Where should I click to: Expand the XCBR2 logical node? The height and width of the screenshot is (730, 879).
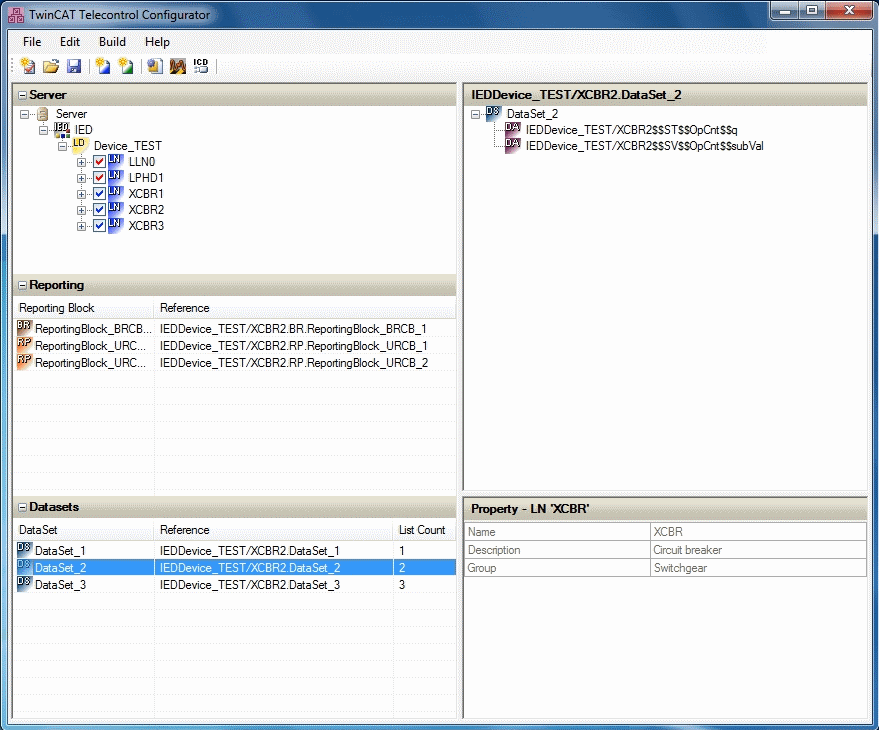[82, 210]
